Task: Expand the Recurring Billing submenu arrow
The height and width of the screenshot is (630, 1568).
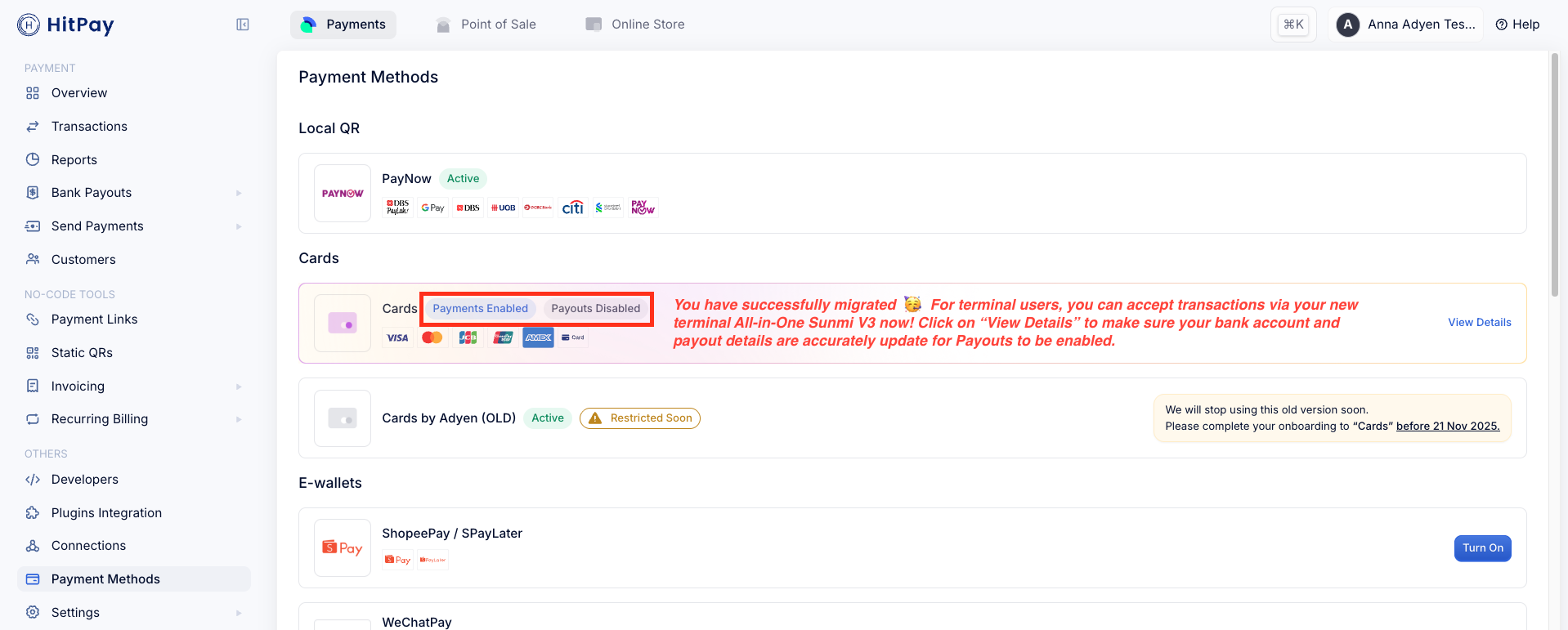Action: coord(239,419)
